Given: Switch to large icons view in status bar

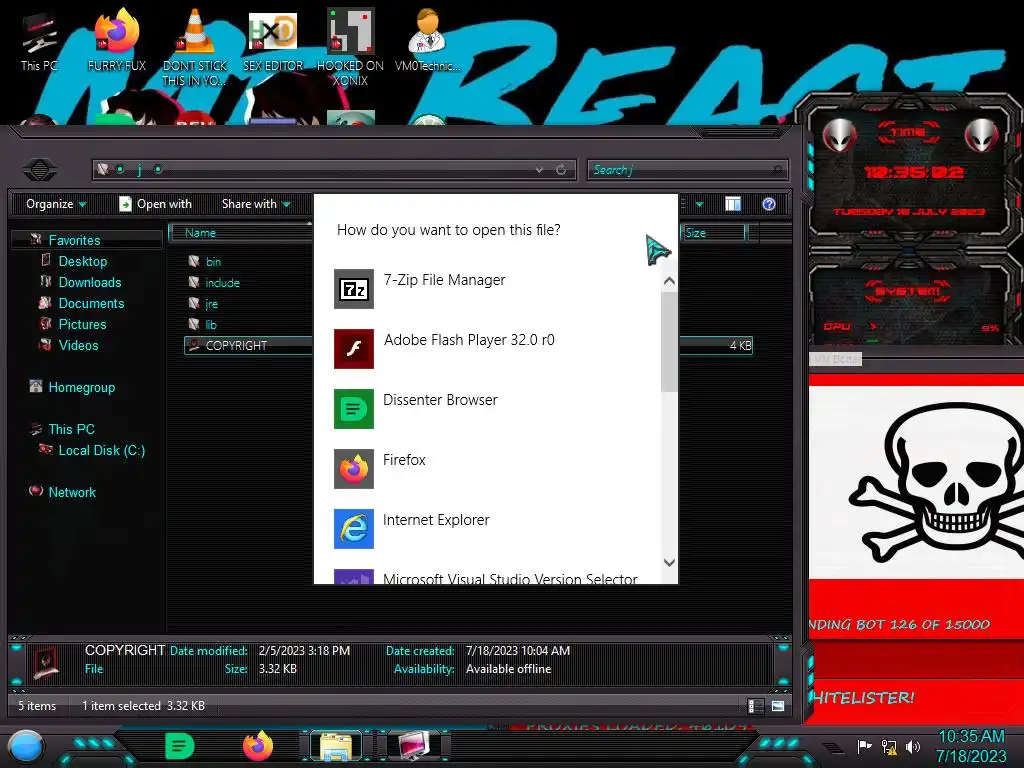Looking at the screenshot, I should 778,706.
